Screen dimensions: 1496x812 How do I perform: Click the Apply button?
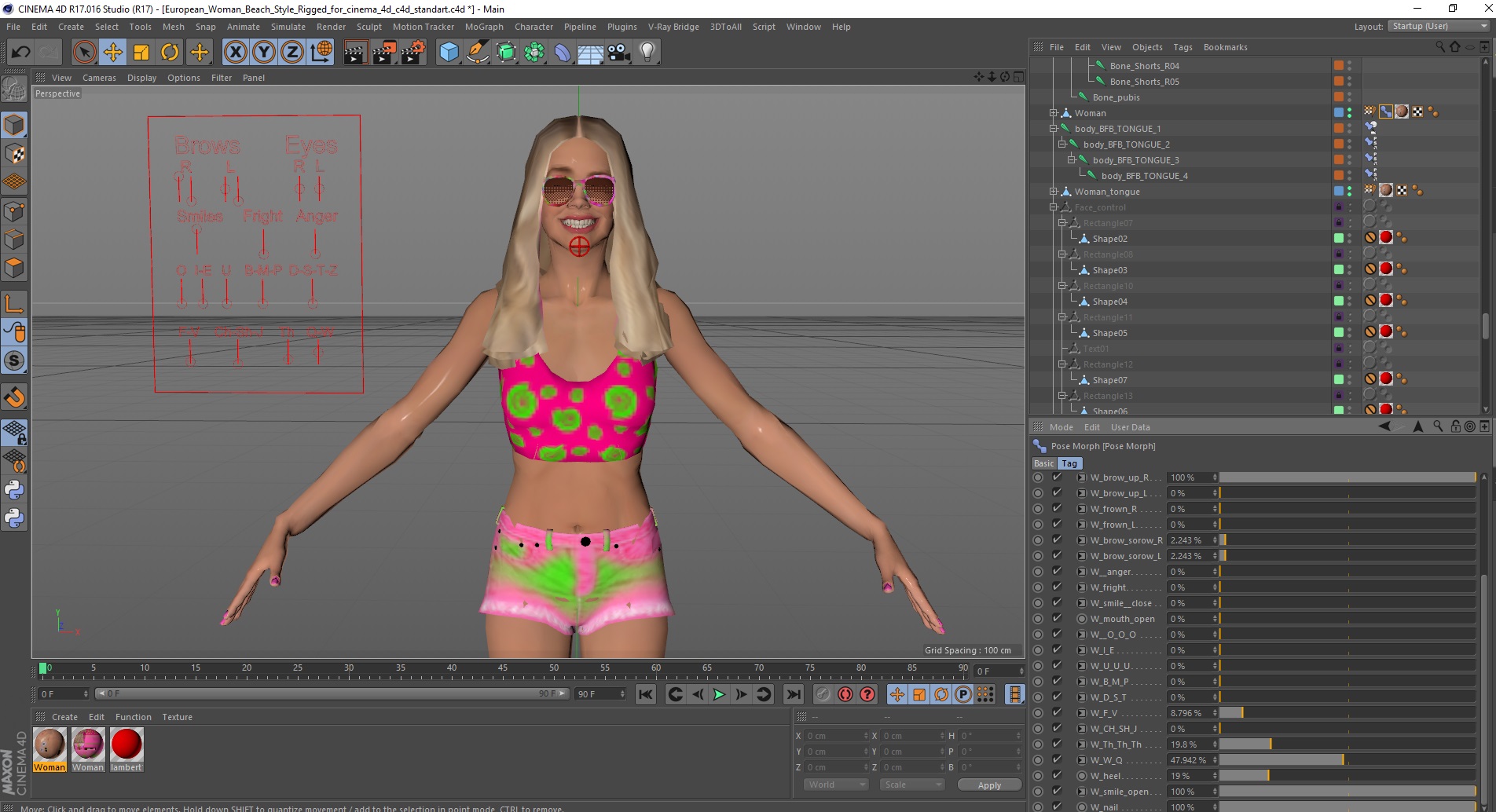coord(989,785)
